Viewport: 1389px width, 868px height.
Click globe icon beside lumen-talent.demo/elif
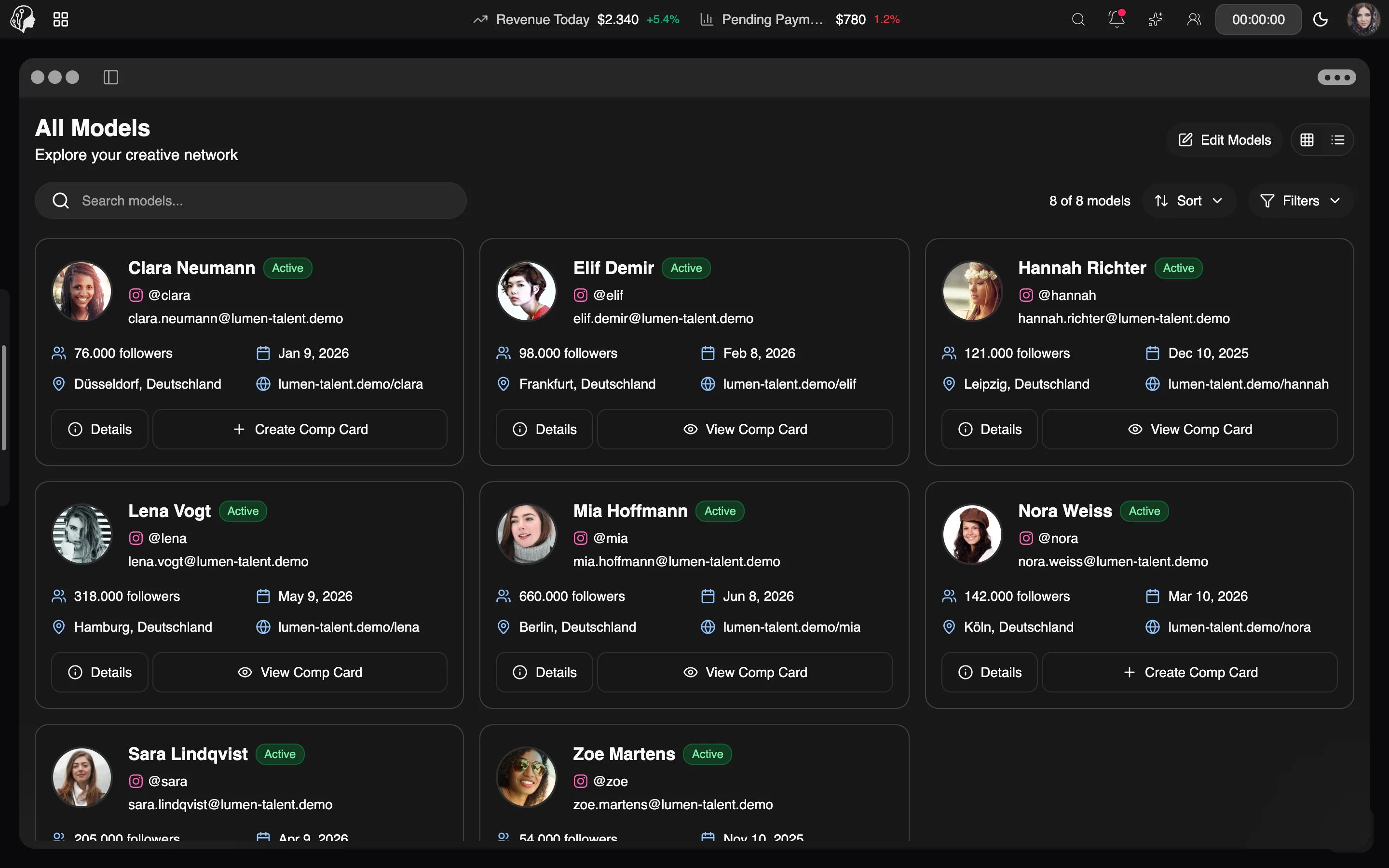(708, 384)
